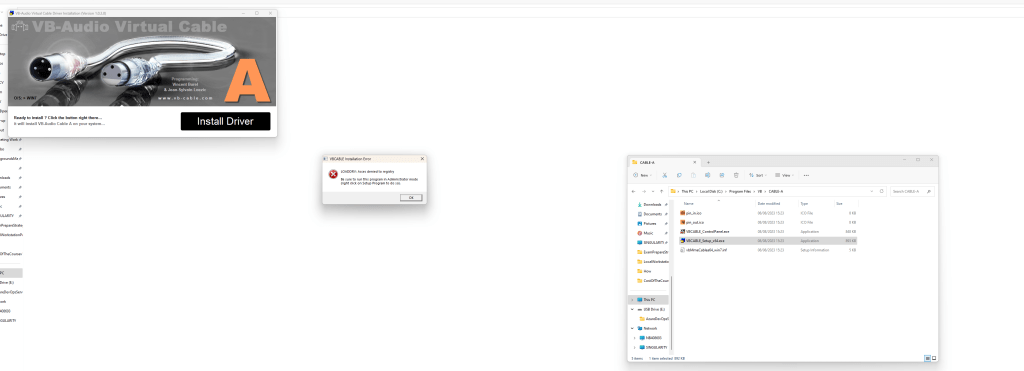Close the VBCABLE Installation Error dialog
Image resolution: width=1024 pixels, height=371 pixels.
coord(422,159)
